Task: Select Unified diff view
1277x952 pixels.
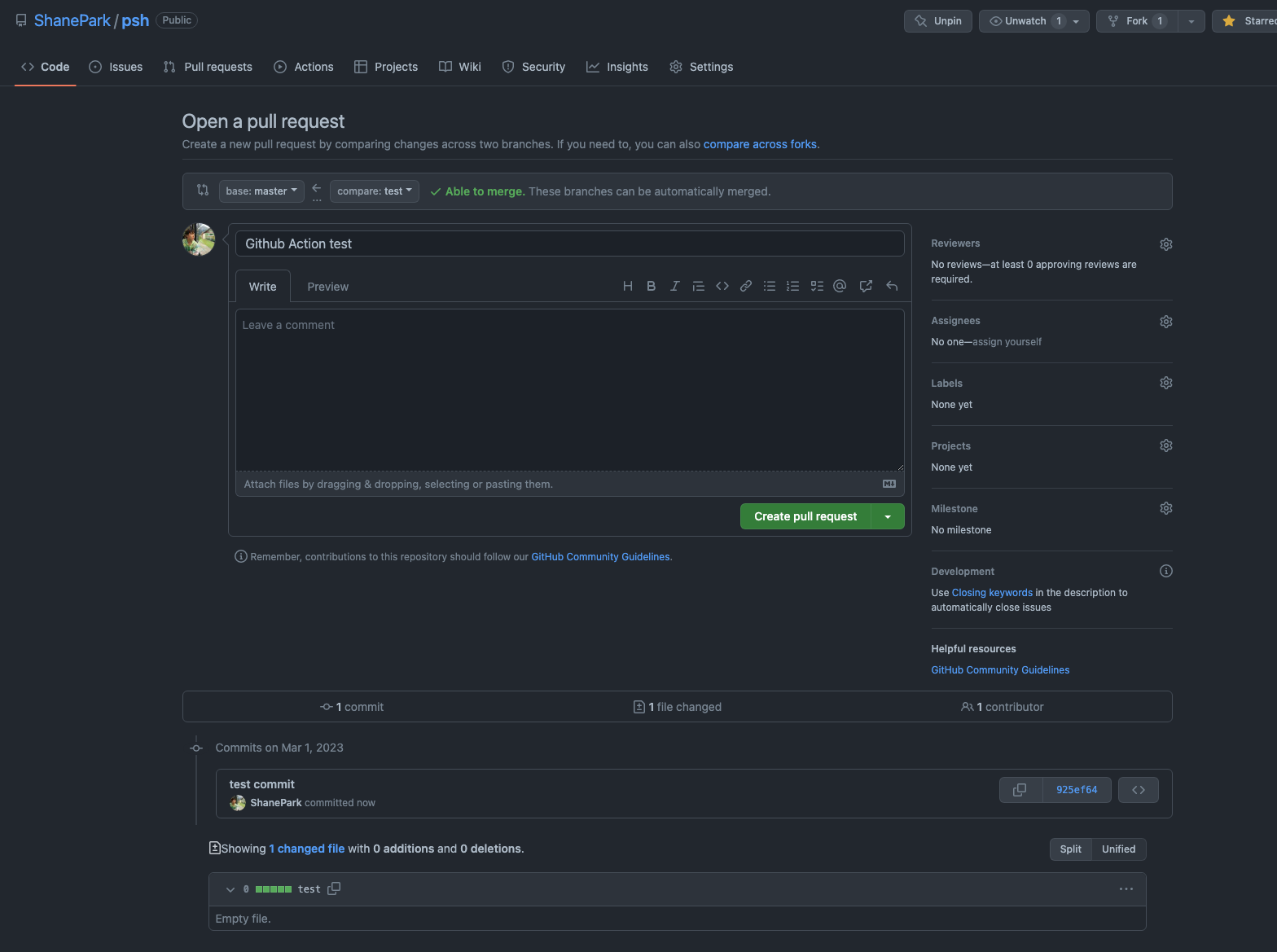Action: click(x=1118, y=849)
